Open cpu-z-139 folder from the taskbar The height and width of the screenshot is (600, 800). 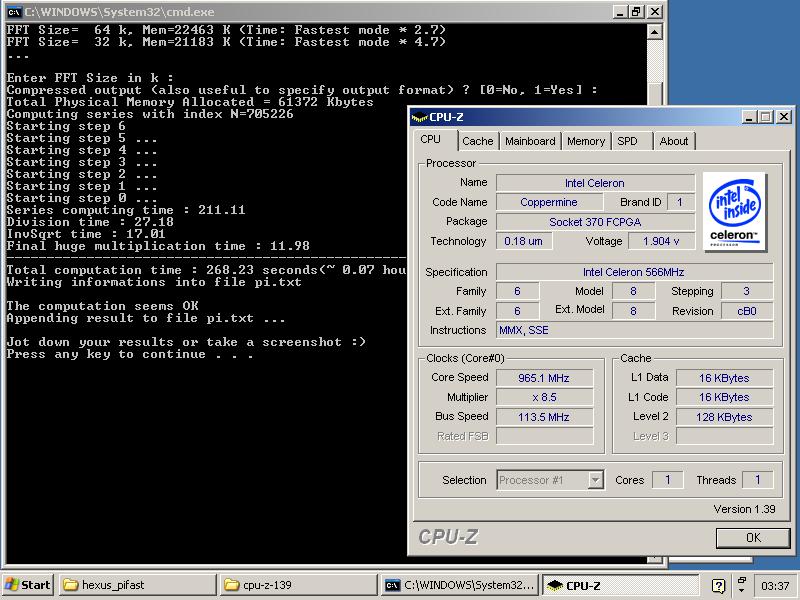299,585
